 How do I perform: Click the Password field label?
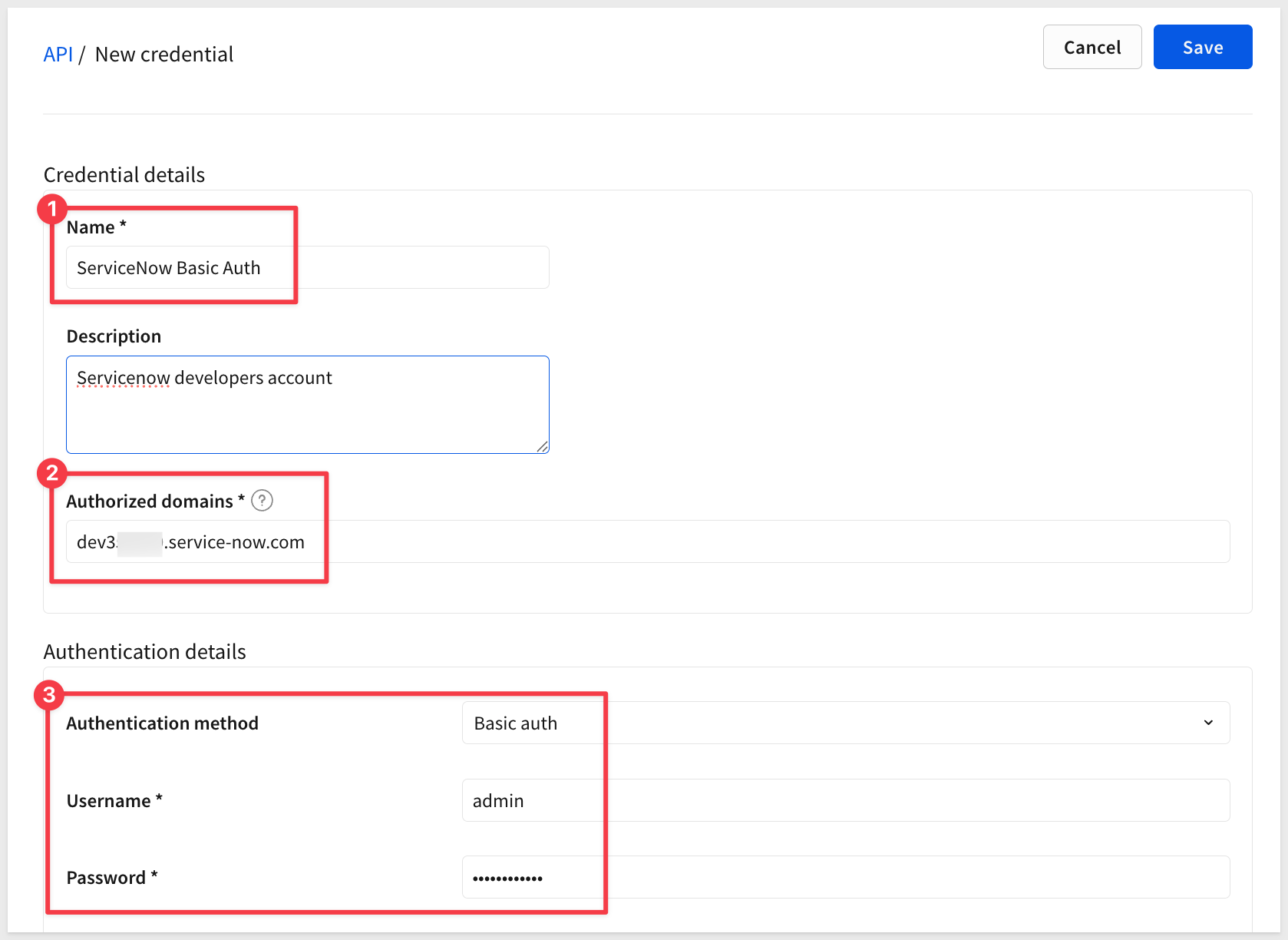[107, 878]
